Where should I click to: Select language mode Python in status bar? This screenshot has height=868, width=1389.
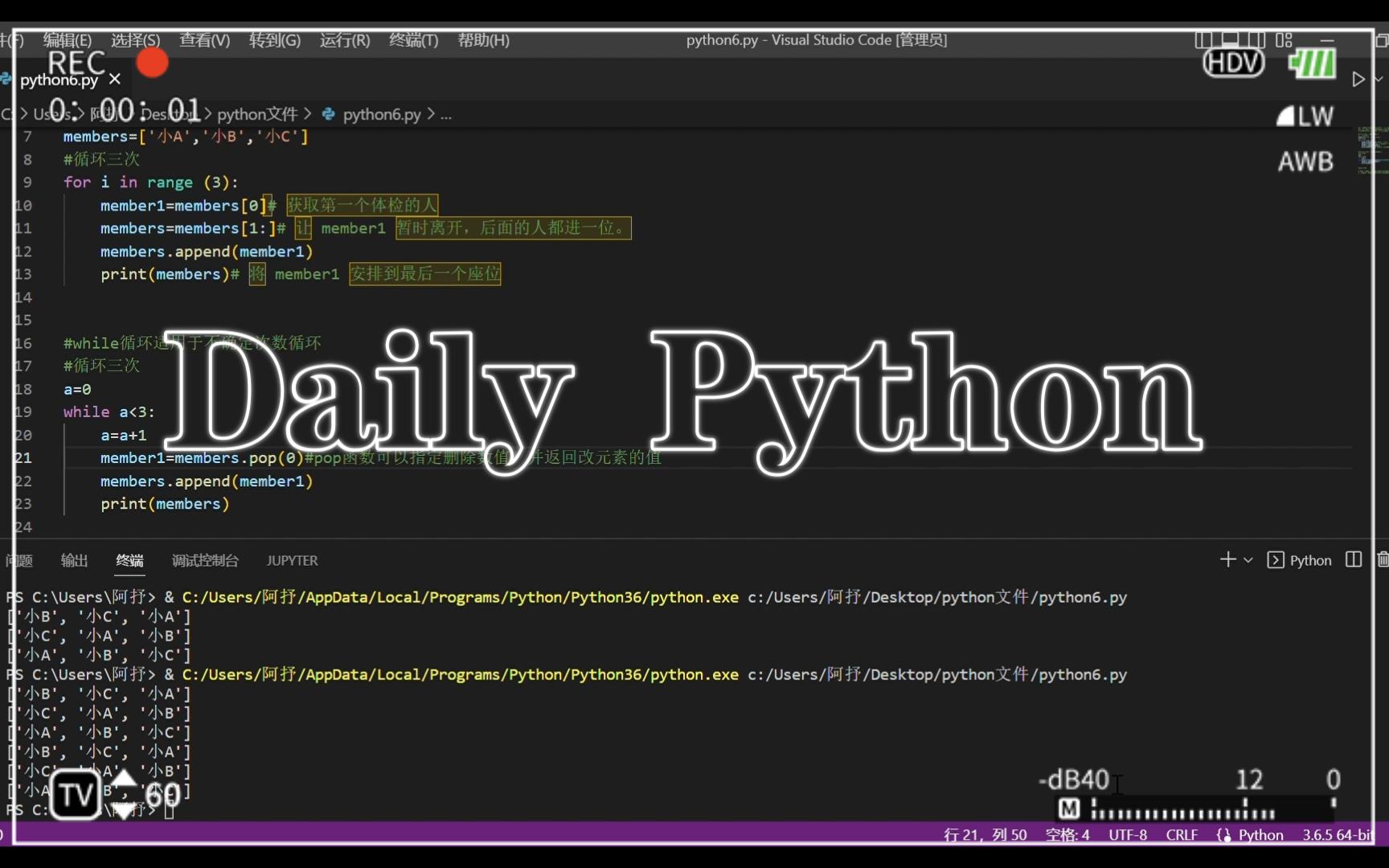click(1260, 835)
